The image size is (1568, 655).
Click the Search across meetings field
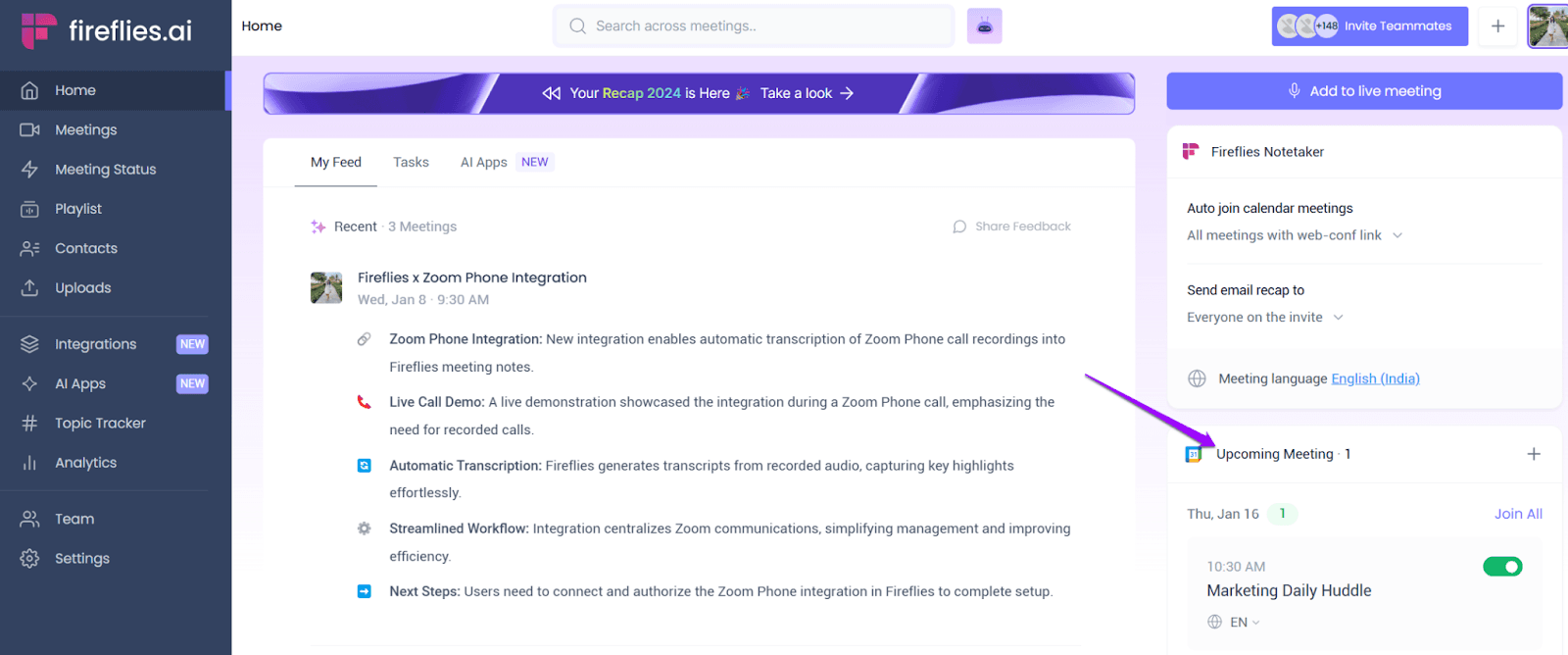tap(754, 26)
